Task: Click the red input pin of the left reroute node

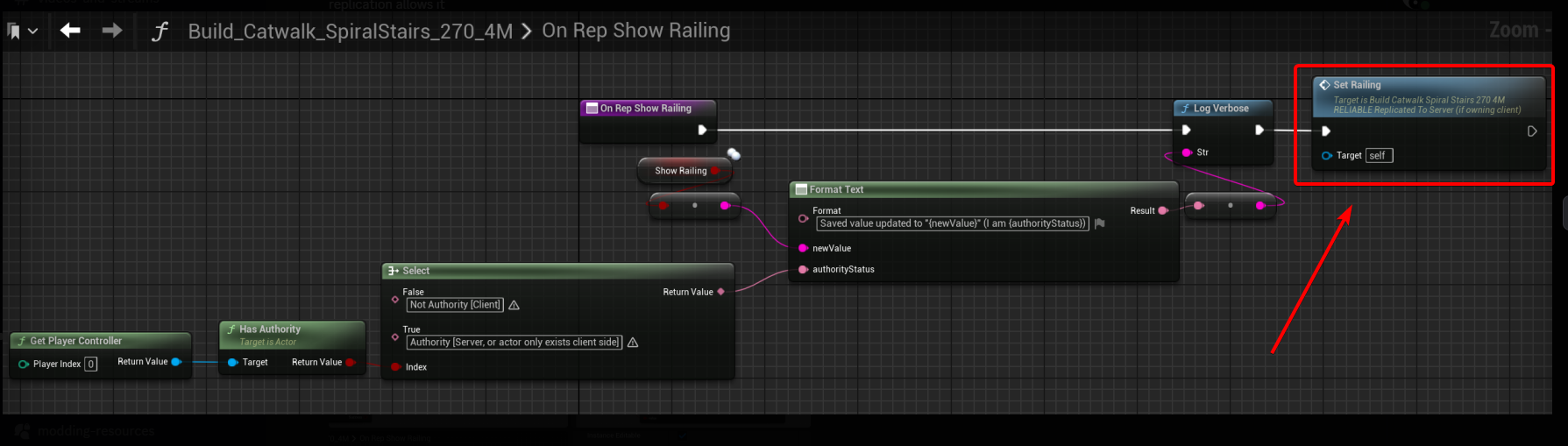Action: coord(663,206)
